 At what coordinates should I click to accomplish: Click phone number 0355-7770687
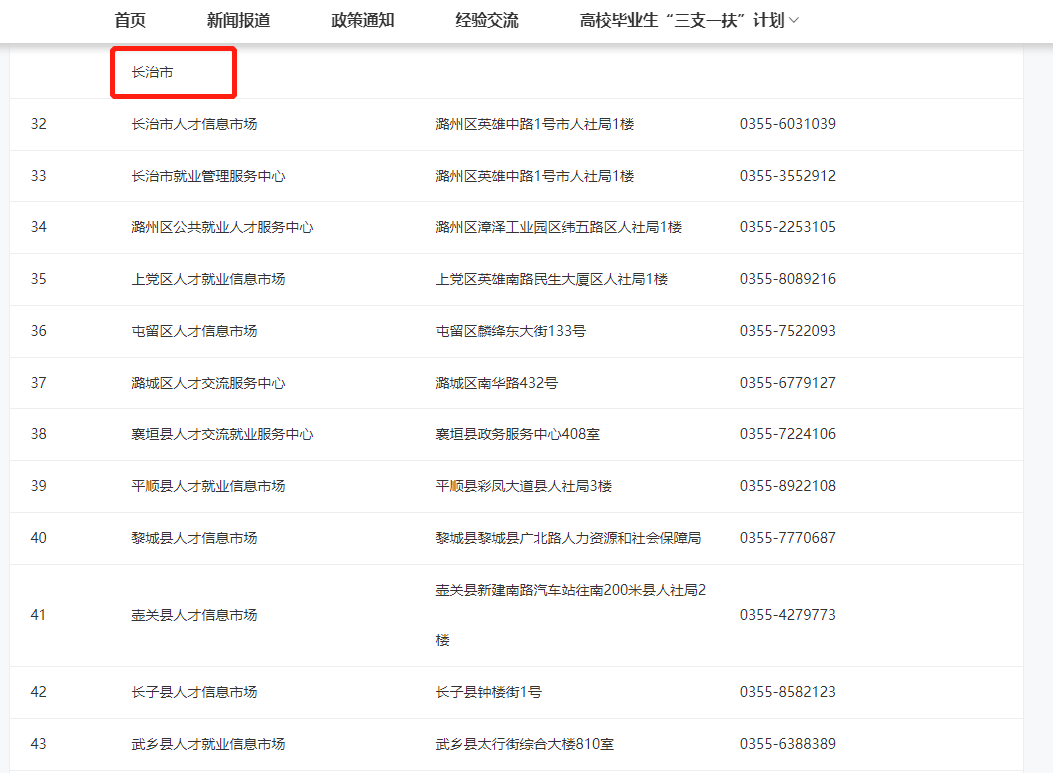788,538
